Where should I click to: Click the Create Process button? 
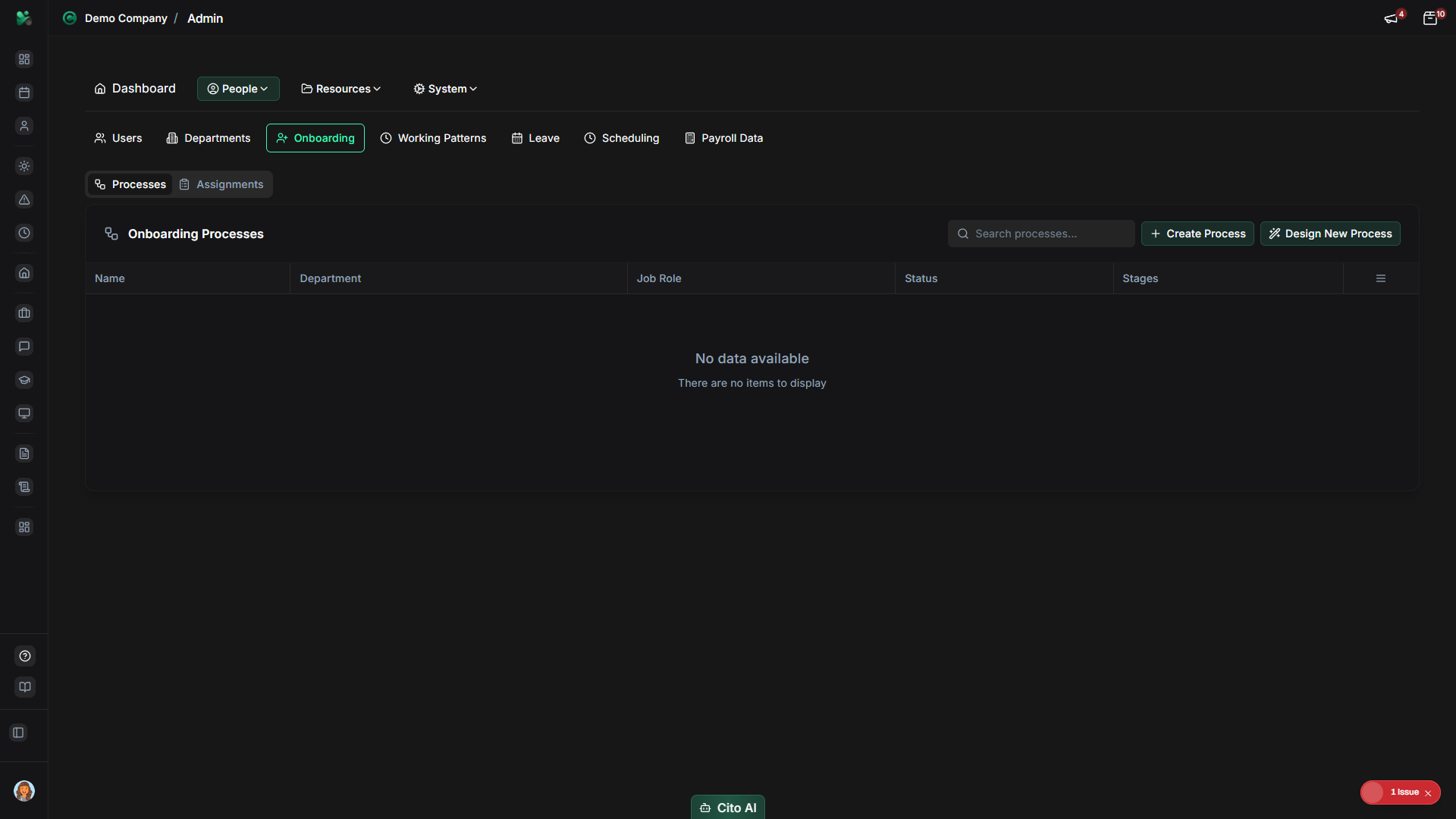[x=1197, y=234]
